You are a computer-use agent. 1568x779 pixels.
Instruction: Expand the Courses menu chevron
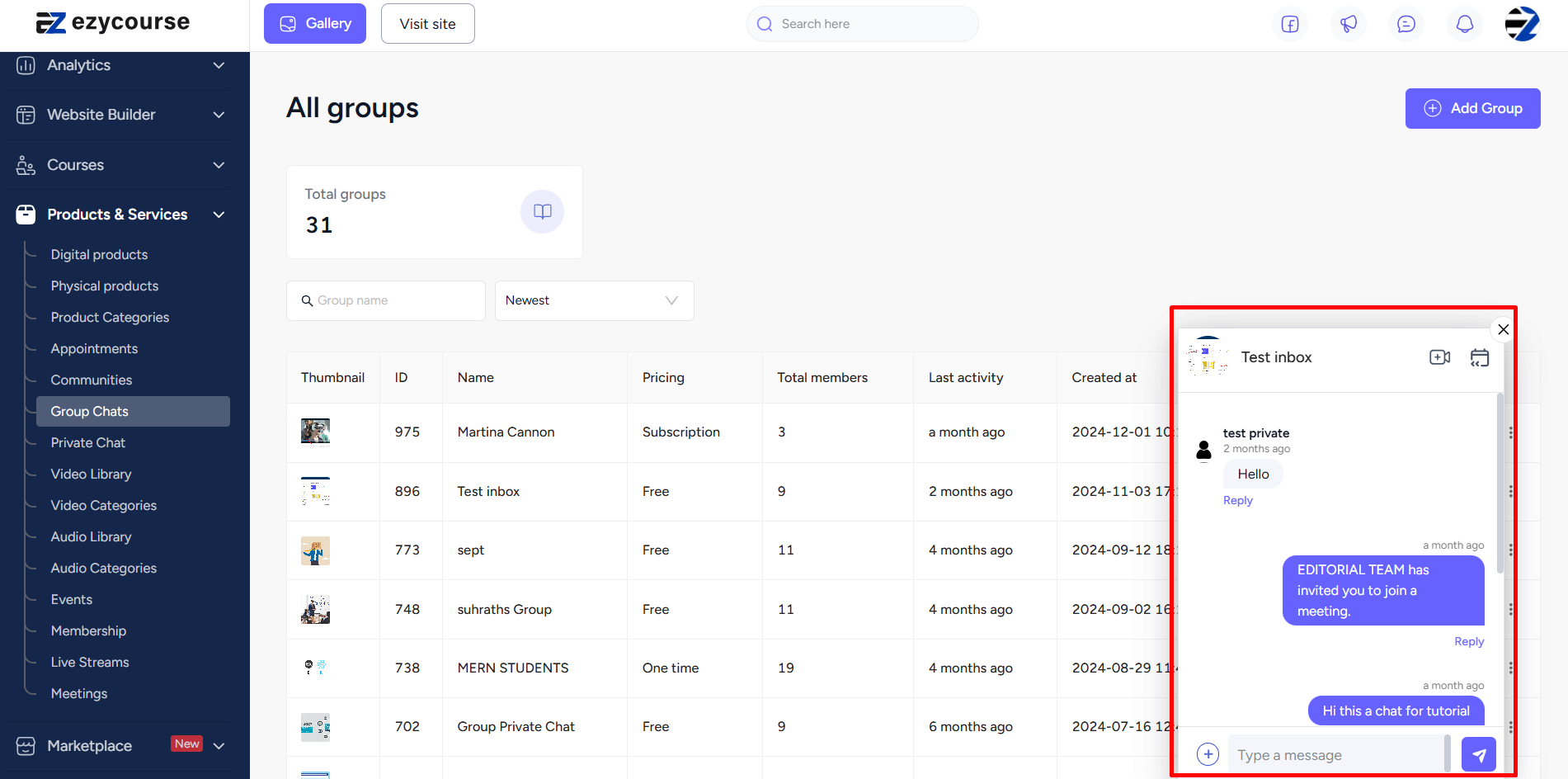[x=219, y=165]
